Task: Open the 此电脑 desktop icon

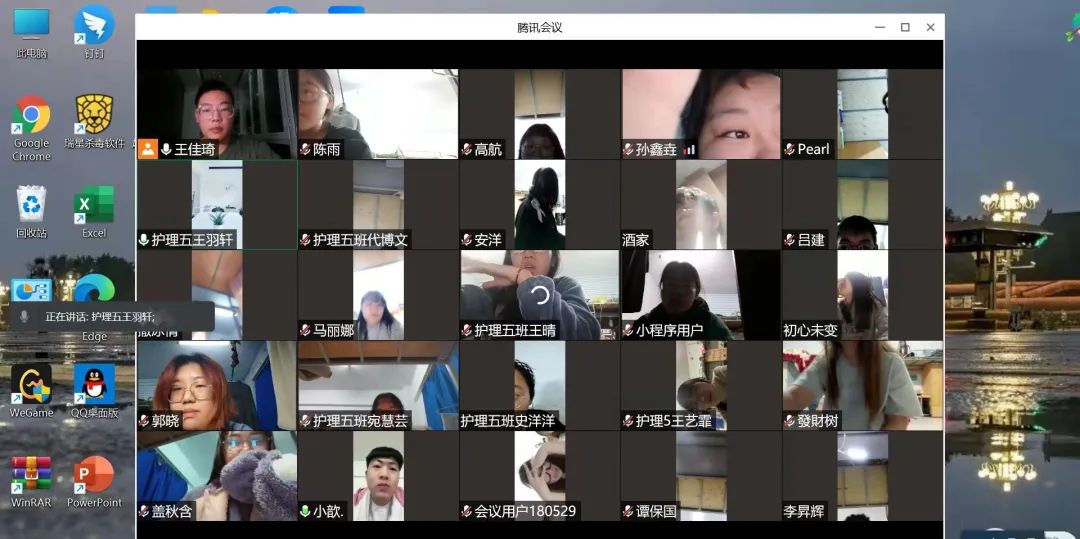Action: click(x=31, y=26)
